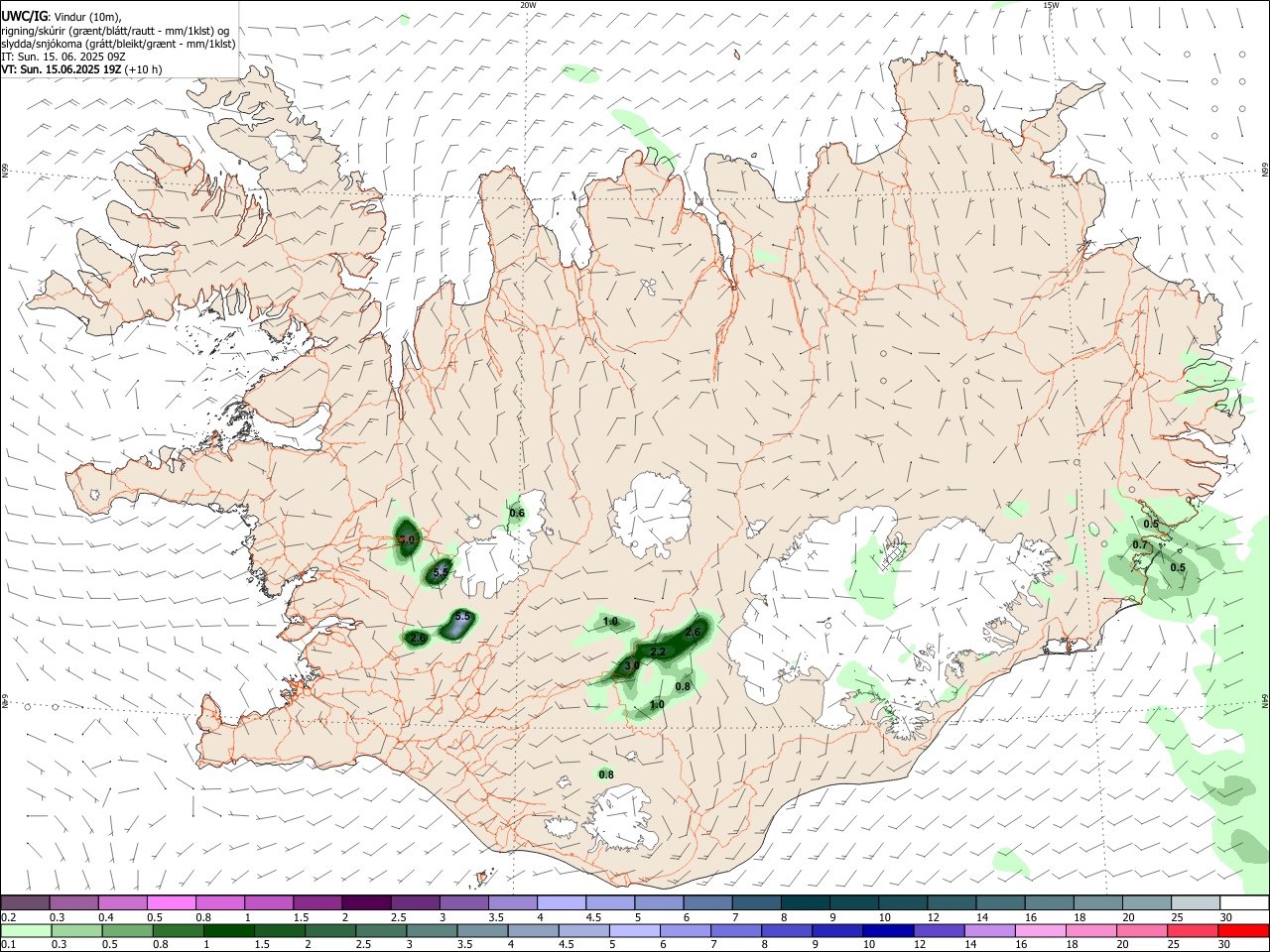This screenshot has width=1270, height=952.
Task: Click the 'IT: Sun. 15. 06. 2025 09Z' line
Action: [63, 57]
